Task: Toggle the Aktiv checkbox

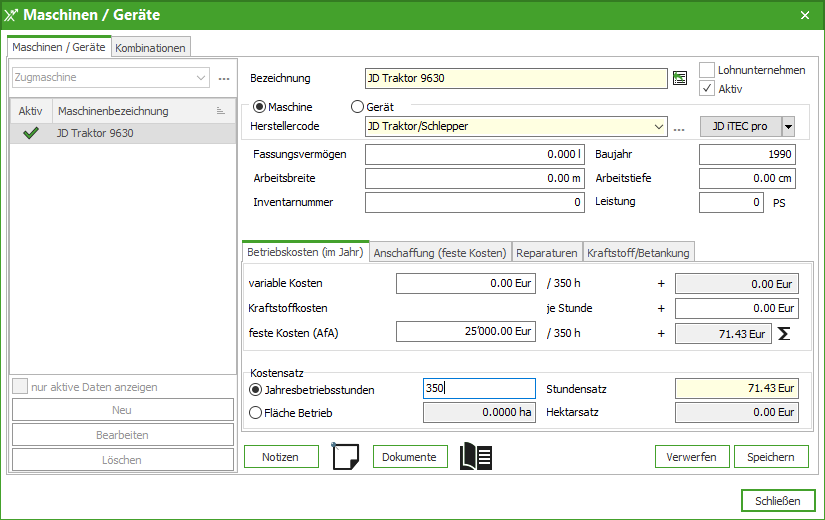Action: [707, 88]
